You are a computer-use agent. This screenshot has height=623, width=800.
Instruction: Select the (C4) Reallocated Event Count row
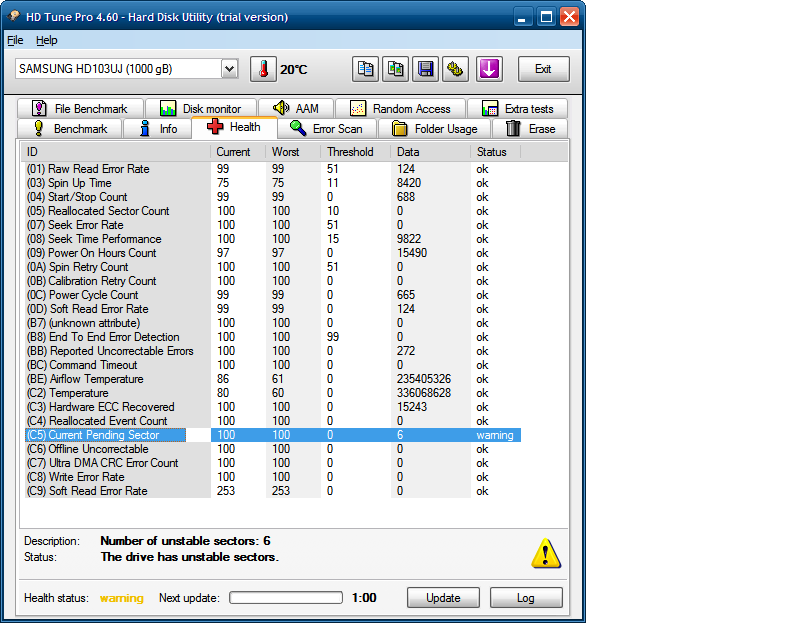tap(271, 421)
